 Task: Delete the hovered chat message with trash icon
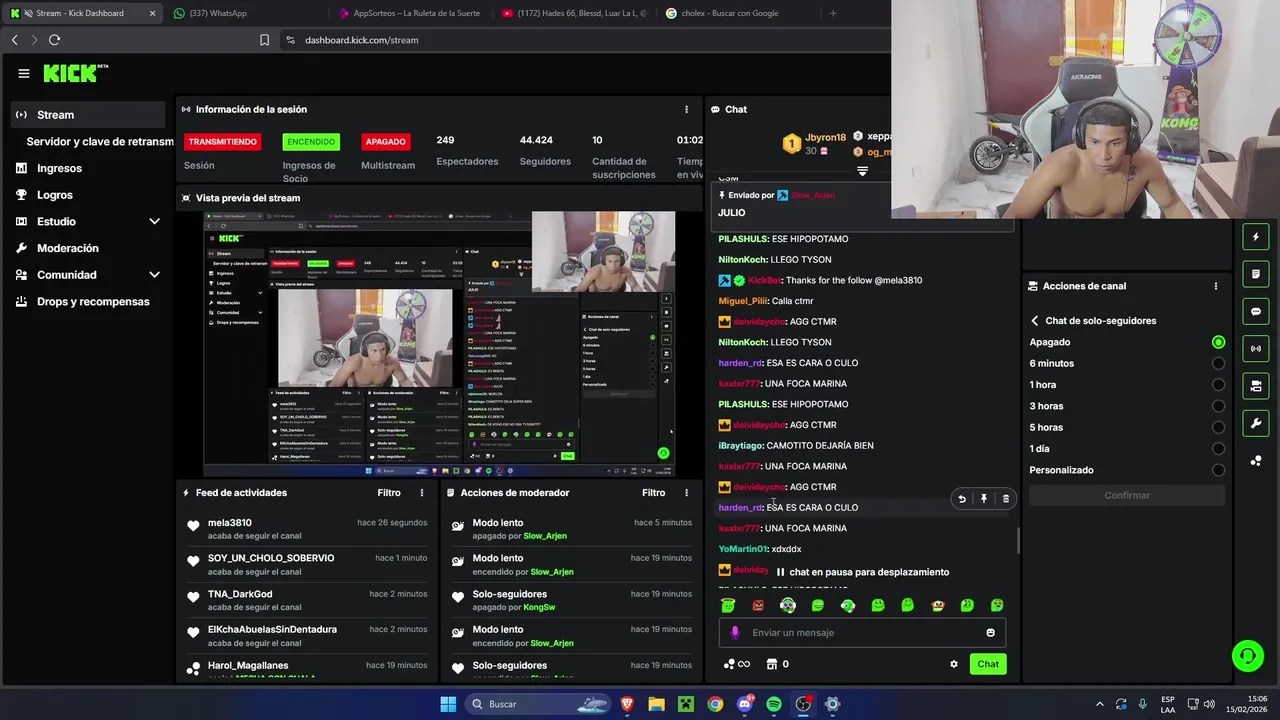coord(1006,499)
